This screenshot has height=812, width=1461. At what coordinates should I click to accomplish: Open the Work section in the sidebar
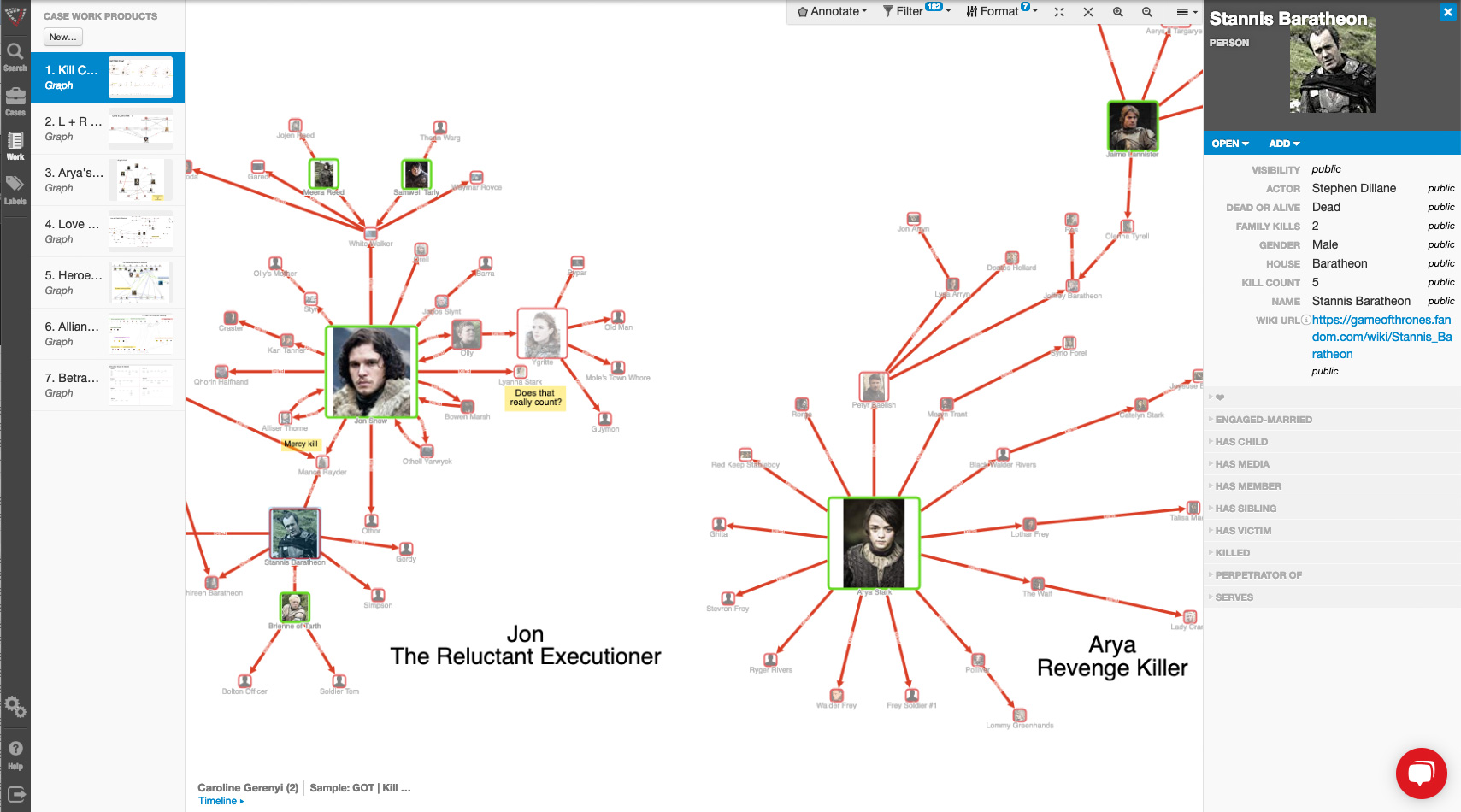[15, 146]
